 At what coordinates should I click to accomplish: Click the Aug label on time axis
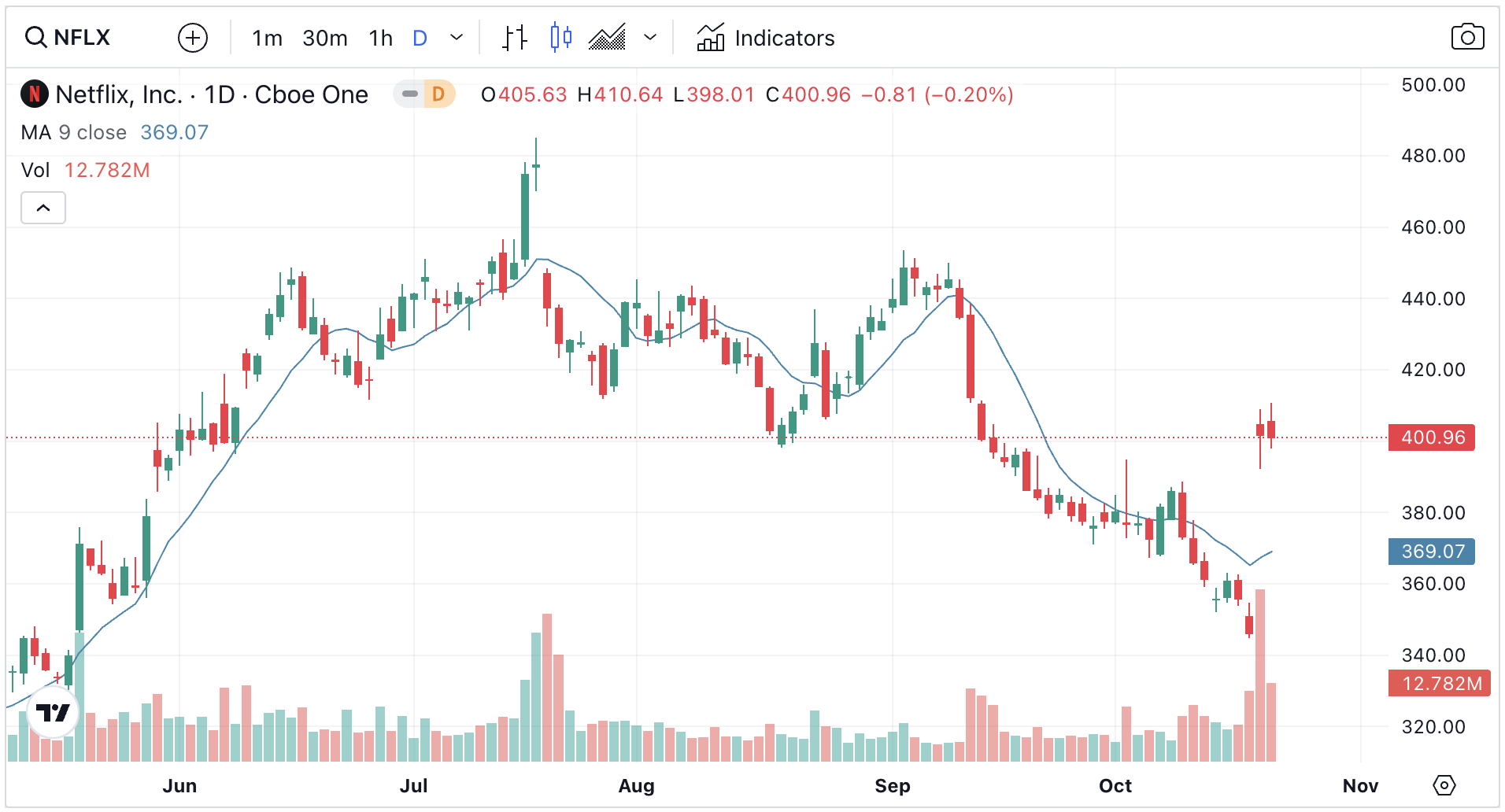pyautogui.click(x=637, y=785)
